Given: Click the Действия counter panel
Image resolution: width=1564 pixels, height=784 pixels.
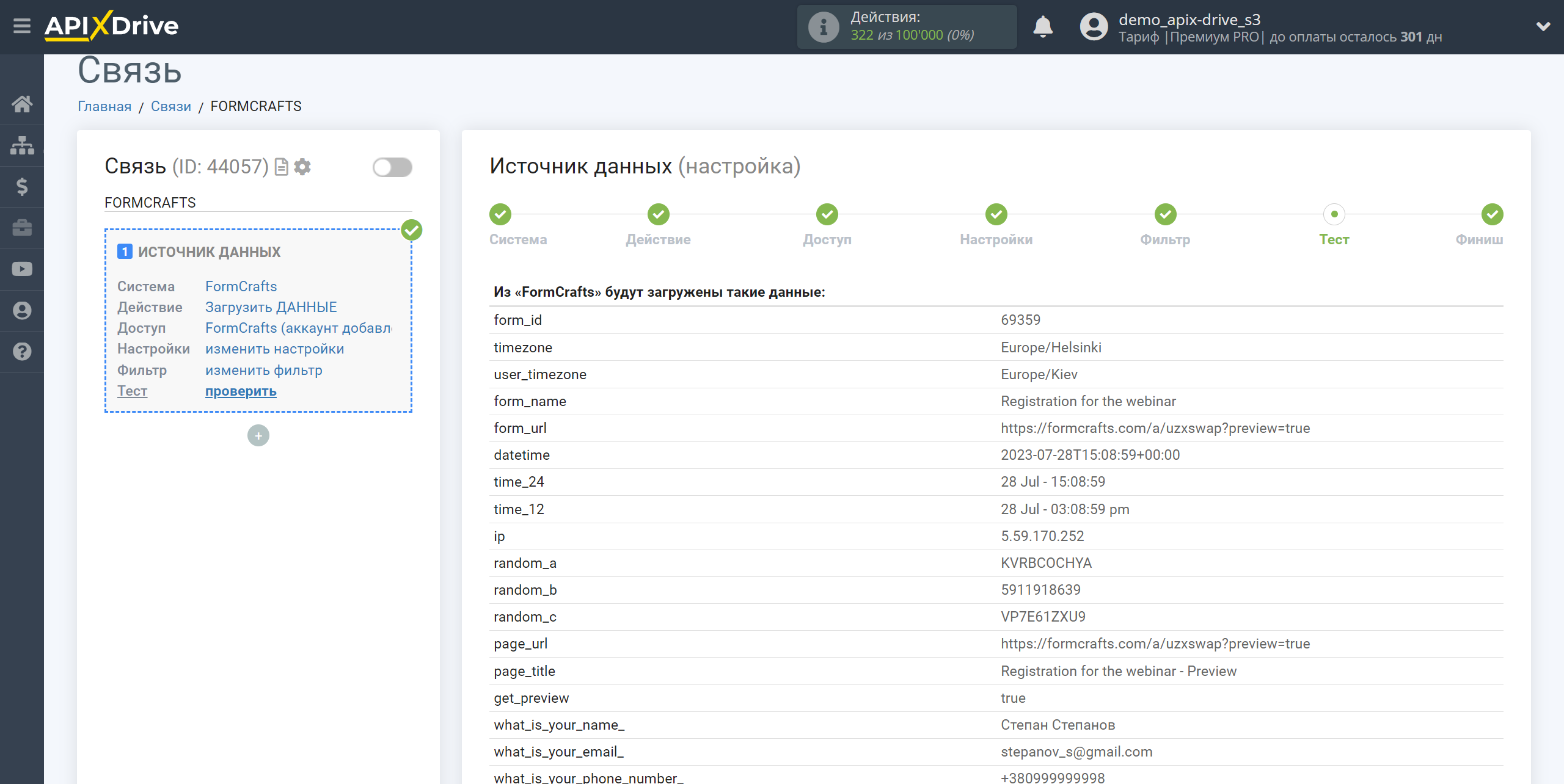Looking at the screenshot, I should pyautogui.click(x=907, y=27).
